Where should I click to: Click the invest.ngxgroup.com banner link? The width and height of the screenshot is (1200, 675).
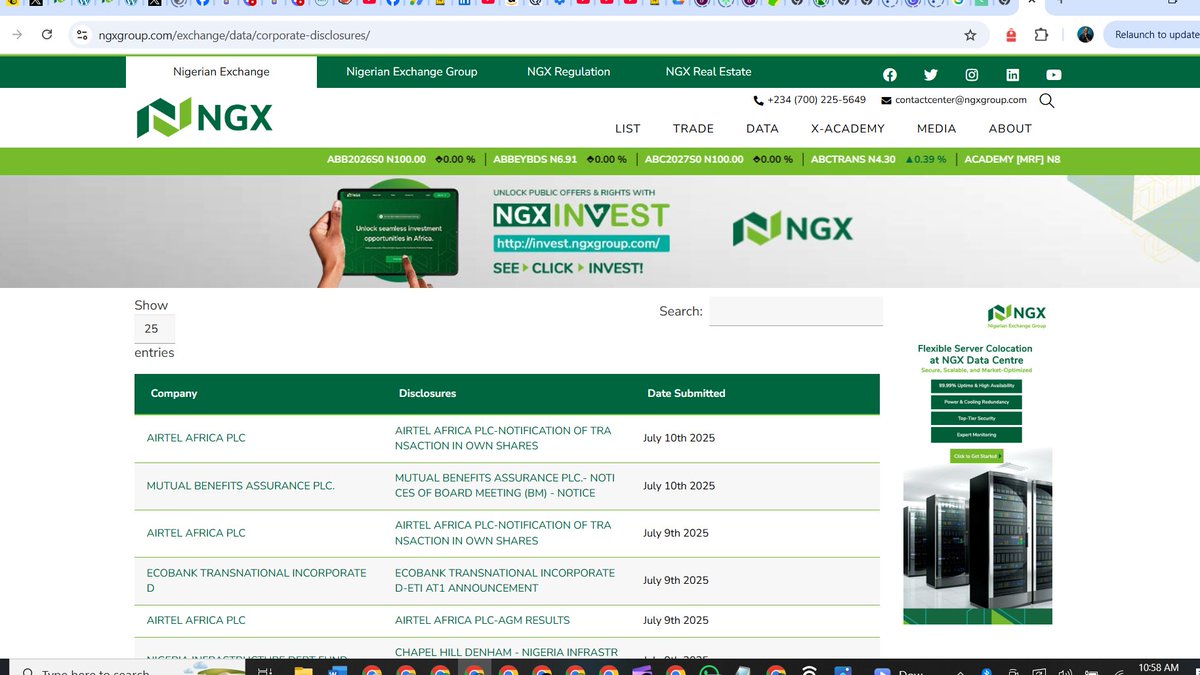581,244
